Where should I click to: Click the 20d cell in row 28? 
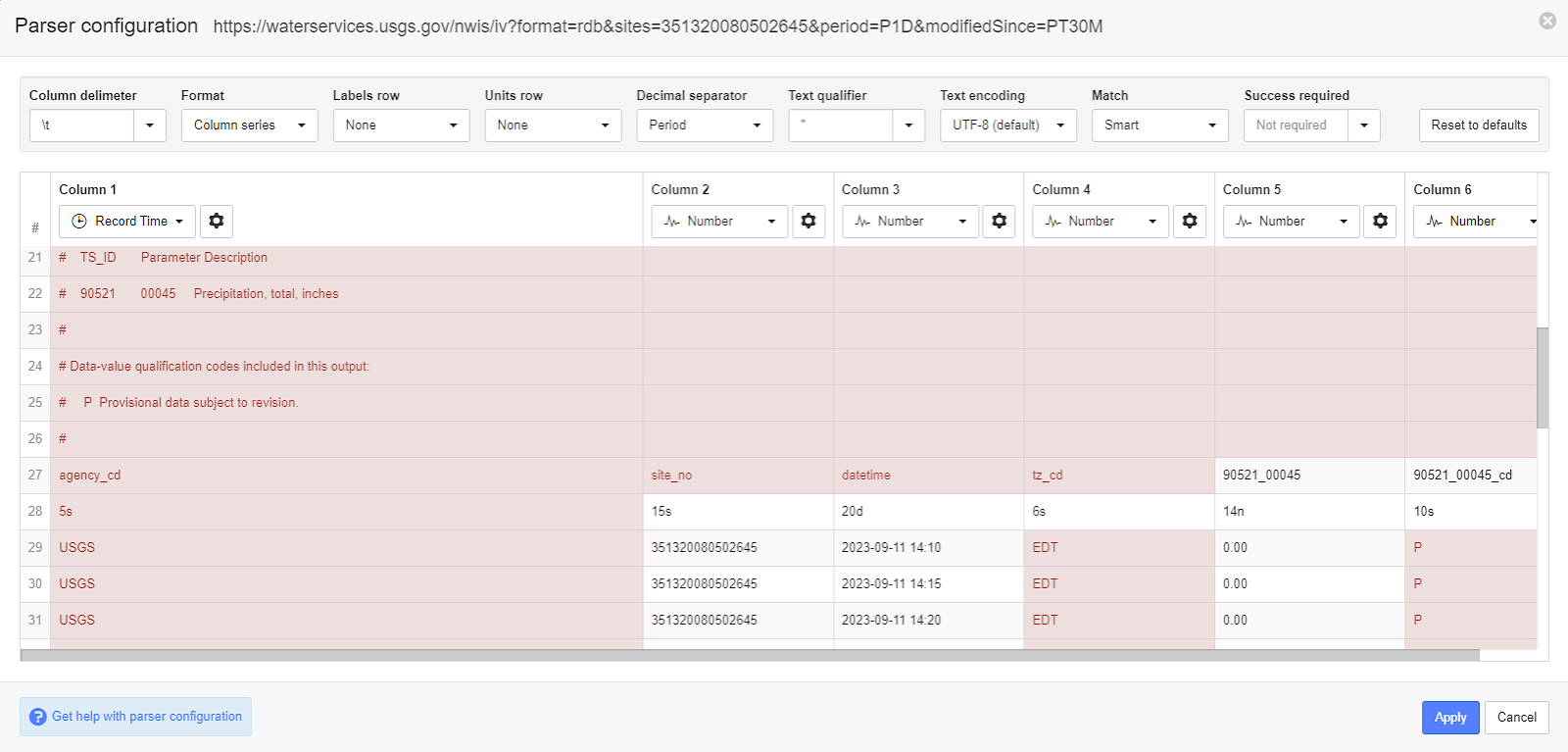click(x=929, y=512)
